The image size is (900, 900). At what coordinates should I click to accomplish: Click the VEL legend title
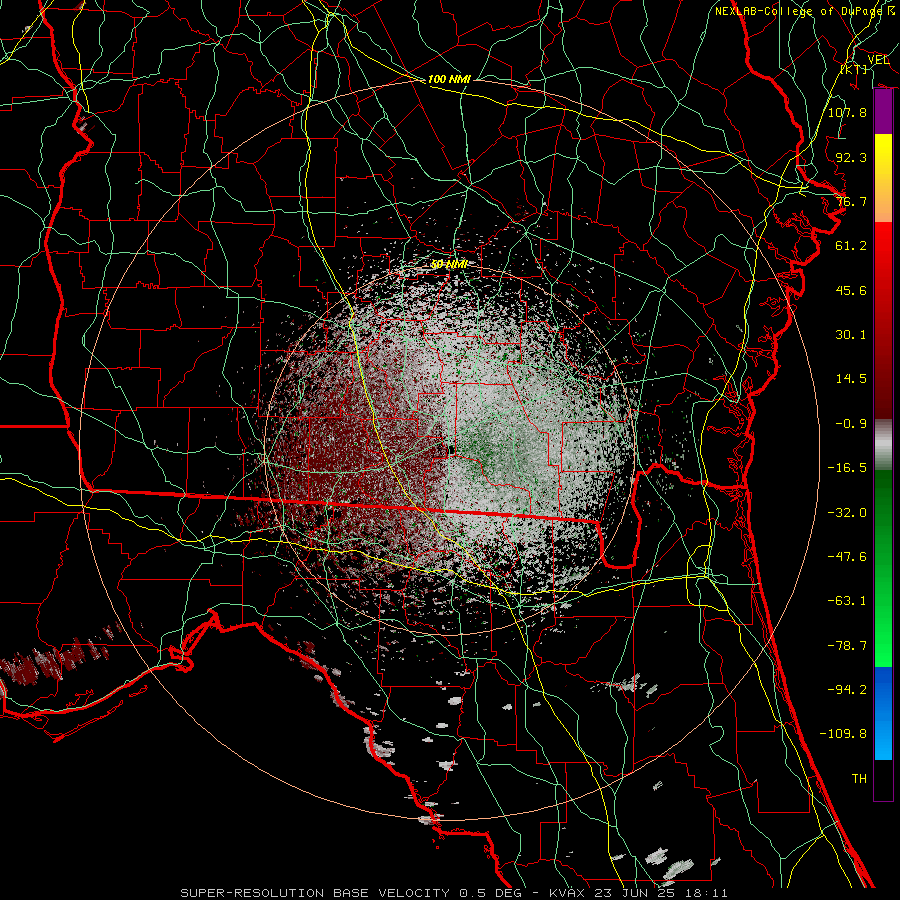(x=878, y=60)
